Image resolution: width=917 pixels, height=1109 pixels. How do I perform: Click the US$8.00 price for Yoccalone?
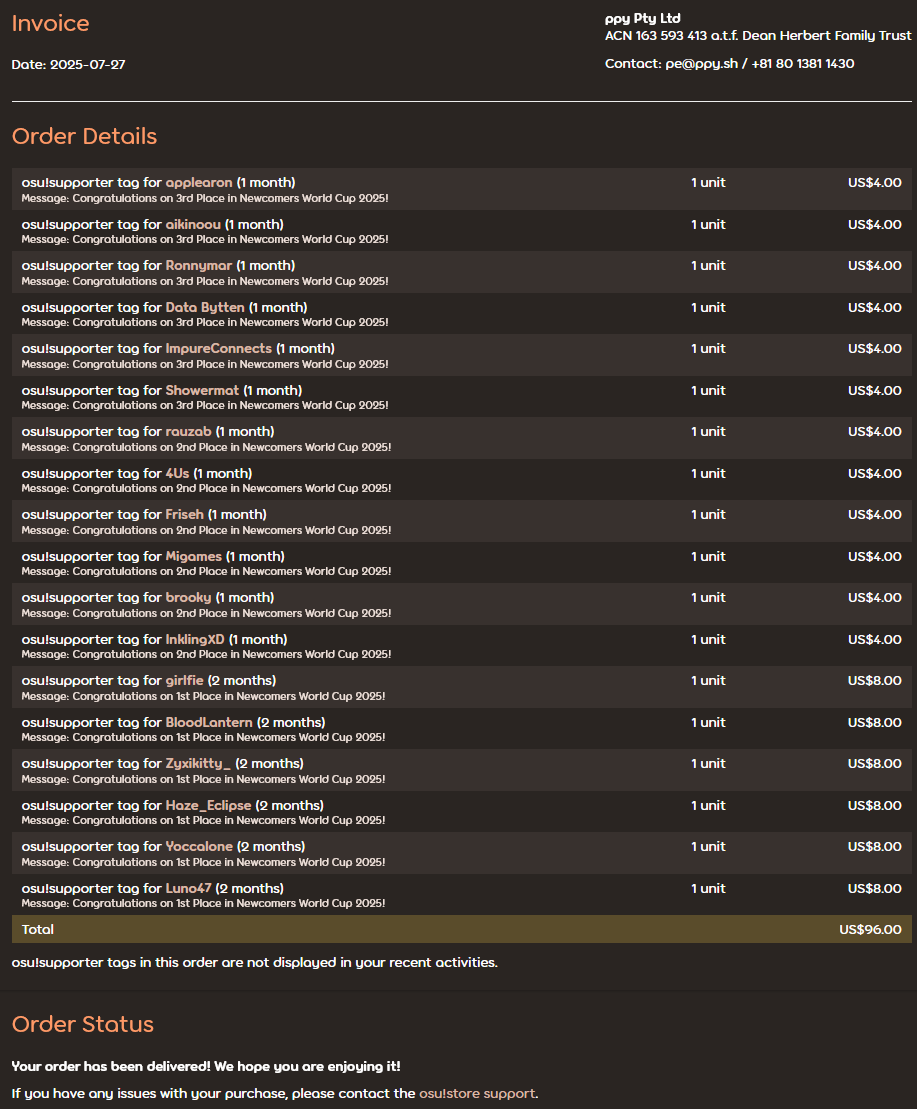[875, 846]
